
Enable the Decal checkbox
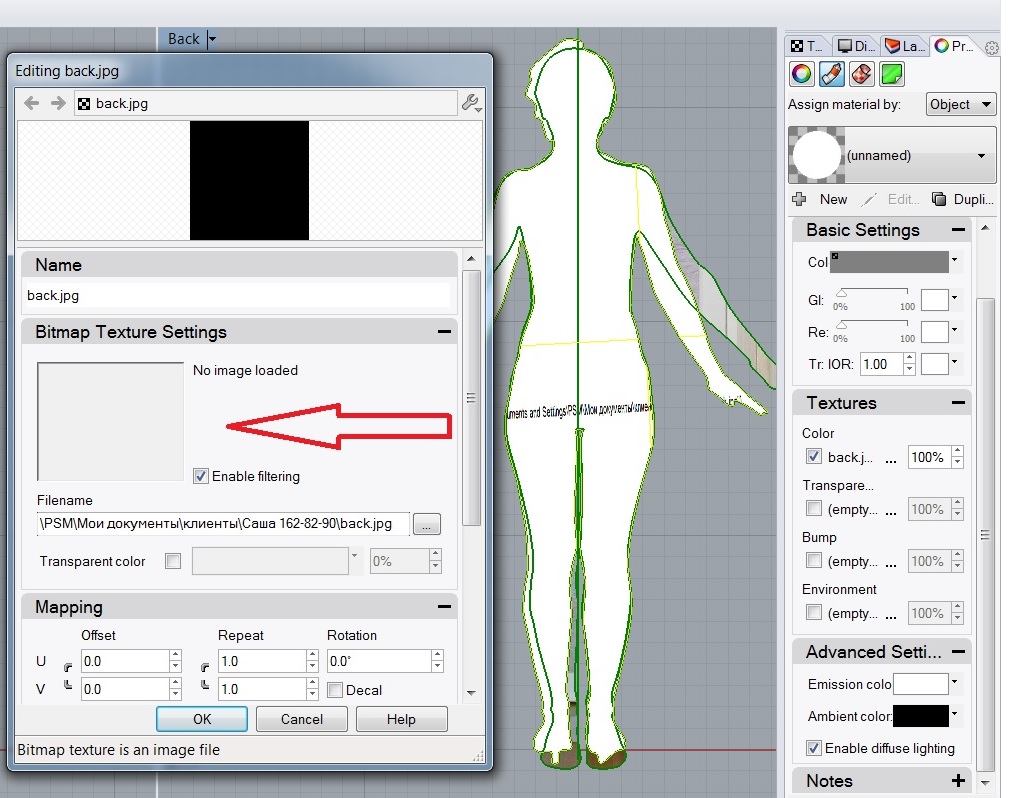(x=335, y=690)
